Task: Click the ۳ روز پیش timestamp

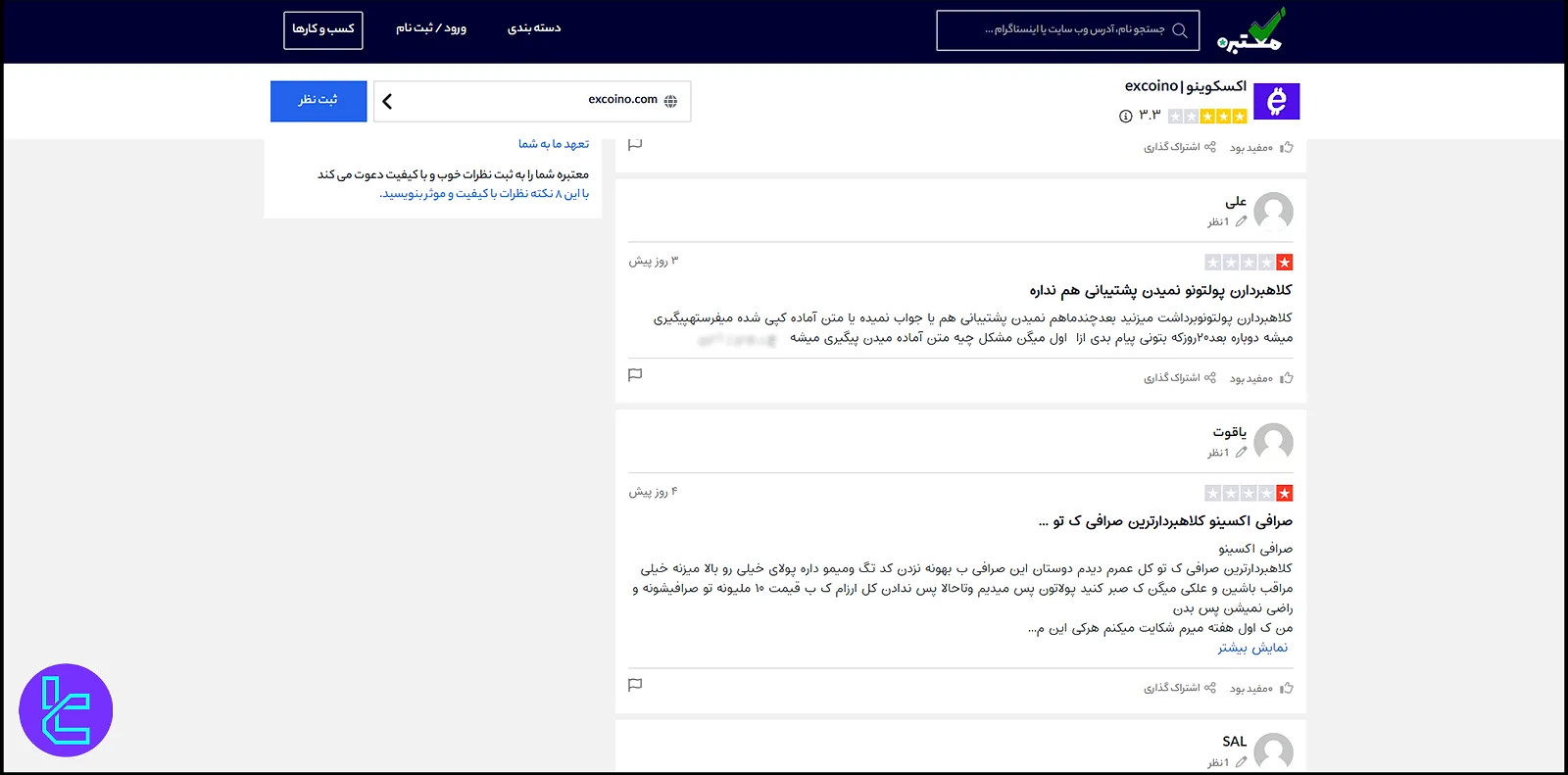Action: click(653, 262)
